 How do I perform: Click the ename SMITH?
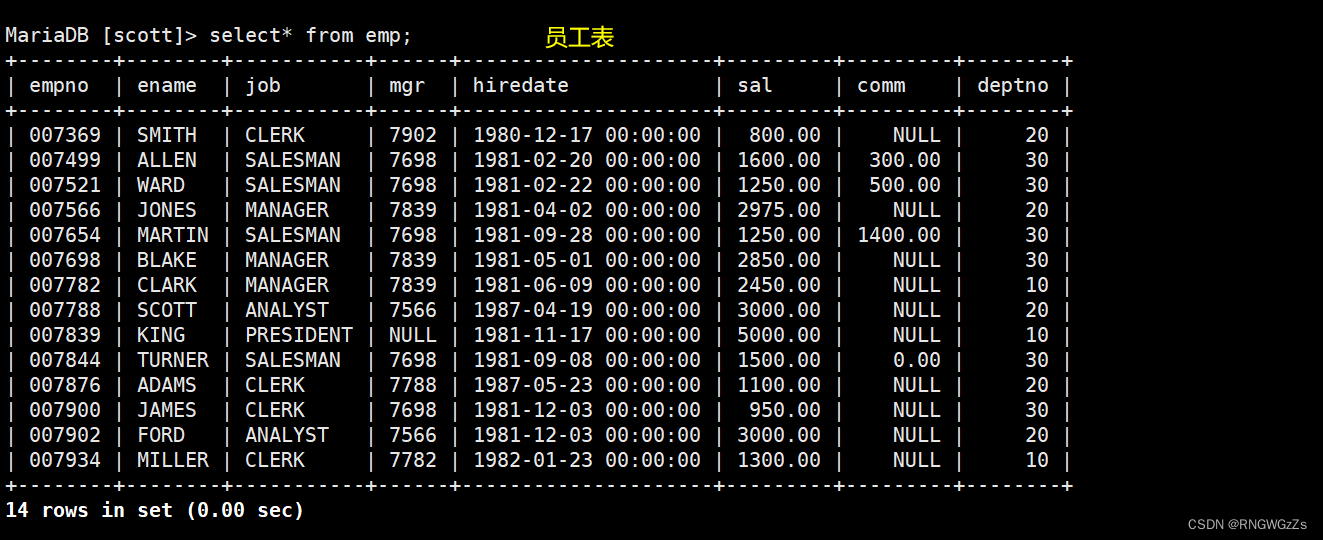coord(167,135)
